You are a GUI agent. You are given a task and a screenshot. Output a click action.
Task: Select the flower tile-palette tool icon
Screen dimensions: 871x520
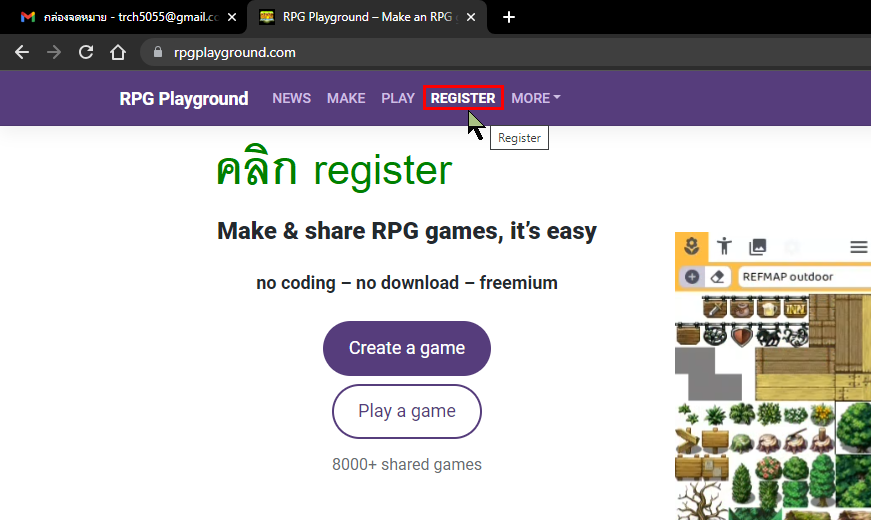pyautogui.click(x=692, y=246)
